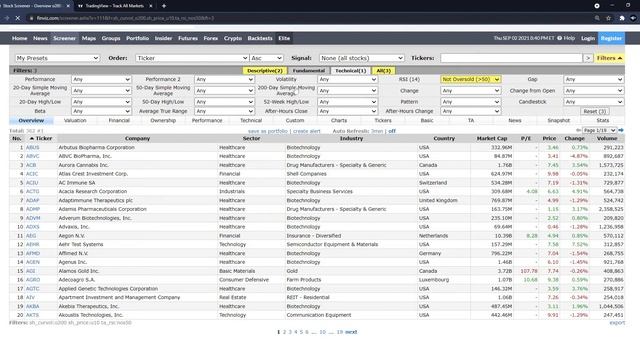Click the next pagination link
640x360 pixels.
pos(351,332)
